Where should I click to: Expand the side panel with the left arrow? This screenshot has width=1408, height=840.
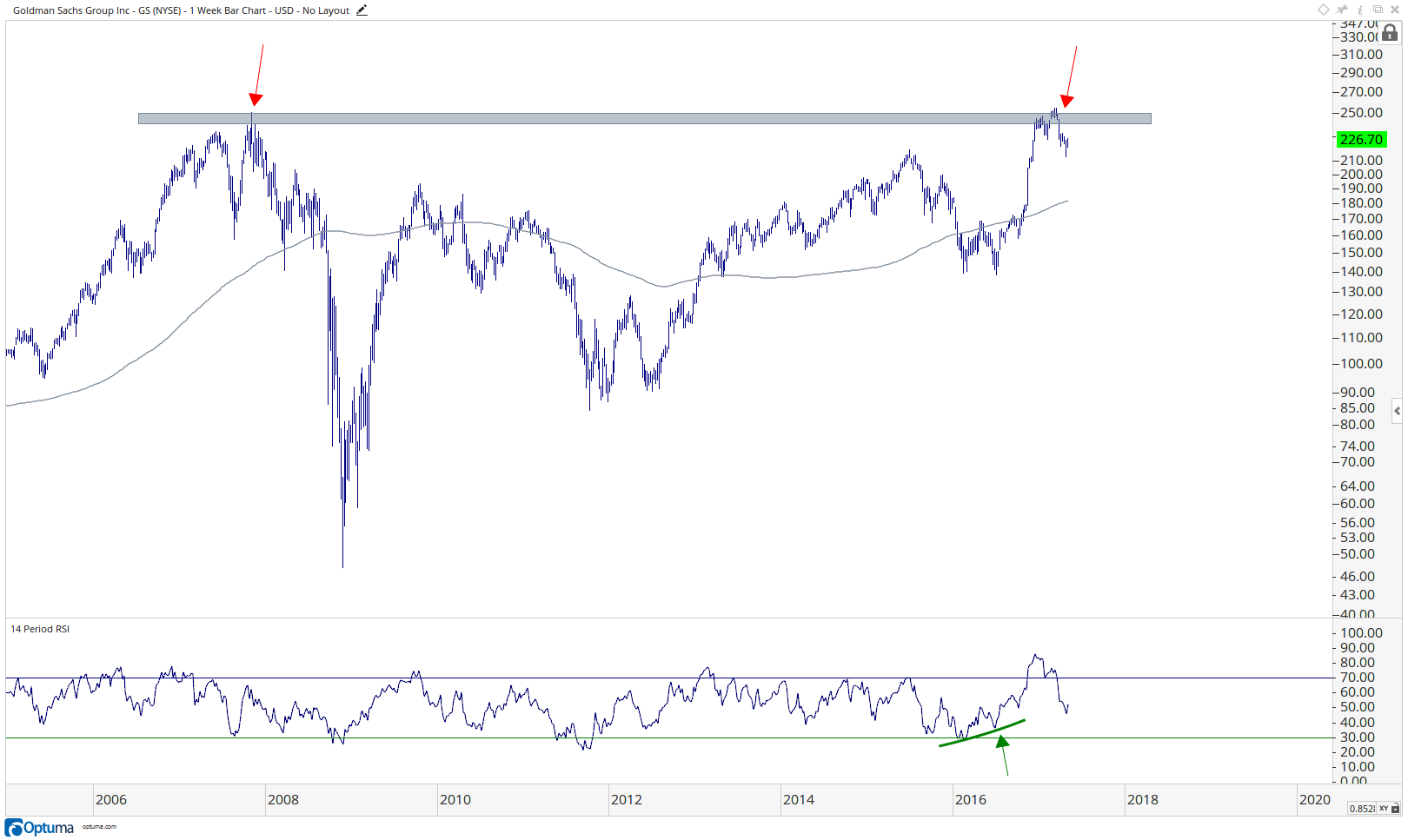[x=1397, y=411]
